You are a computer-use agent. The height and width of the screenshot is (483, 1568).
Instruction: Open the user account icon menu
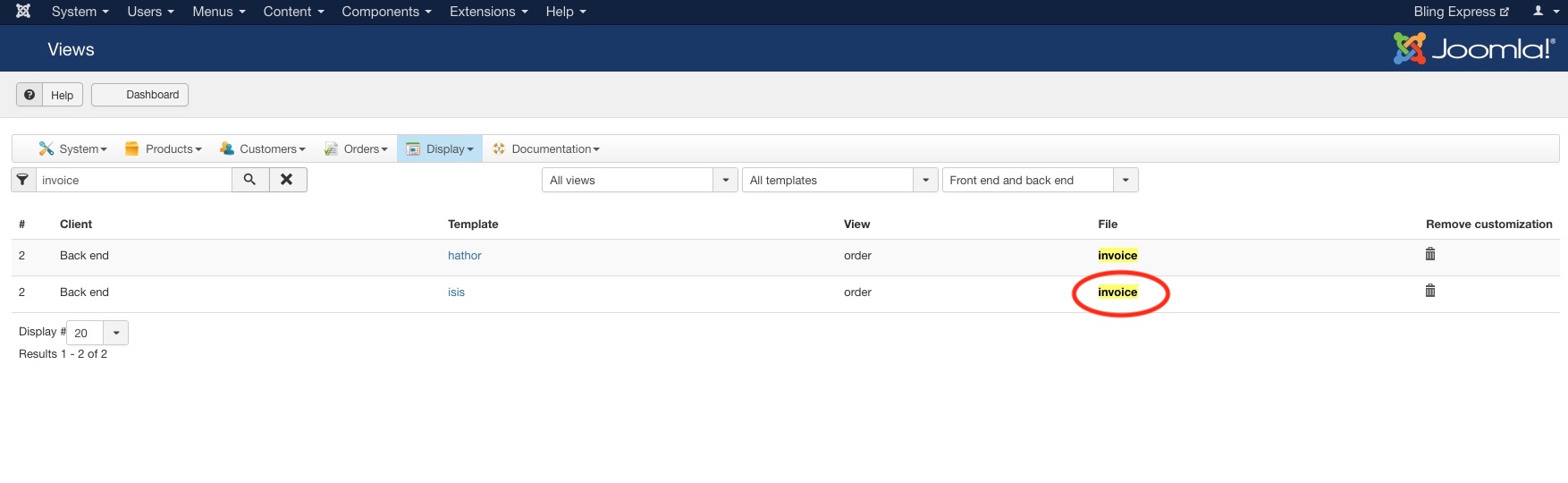1544,12
